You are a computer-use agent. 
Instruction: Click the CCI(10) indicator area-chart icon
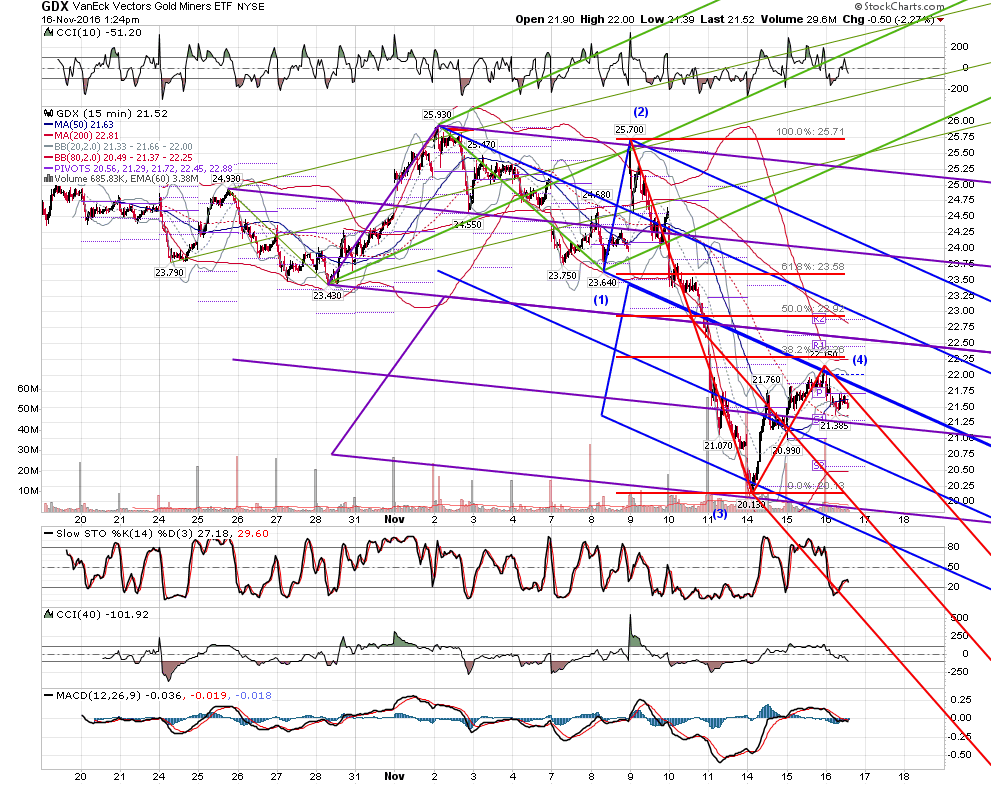(48, 32)
